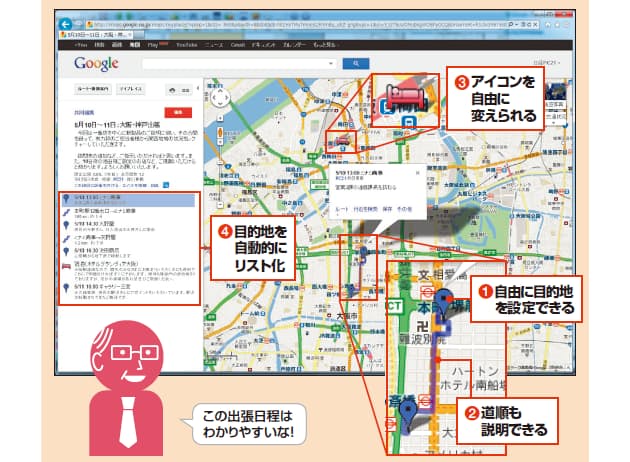
Task: Click the blue Google search magnifier button
Action: (x=349, y=64)
